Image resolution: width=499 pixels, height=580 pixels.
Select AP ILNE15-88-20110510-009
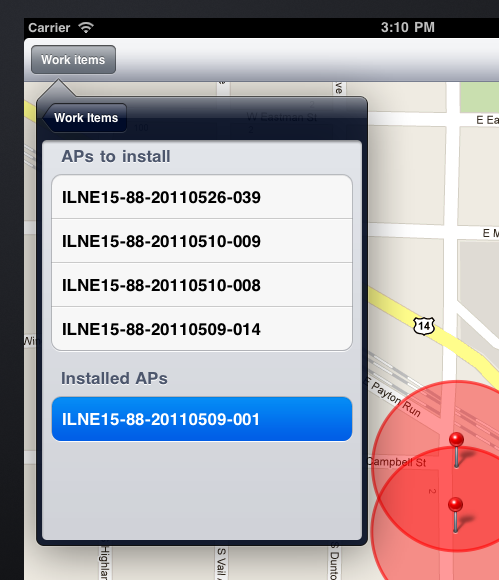[202, 241]
